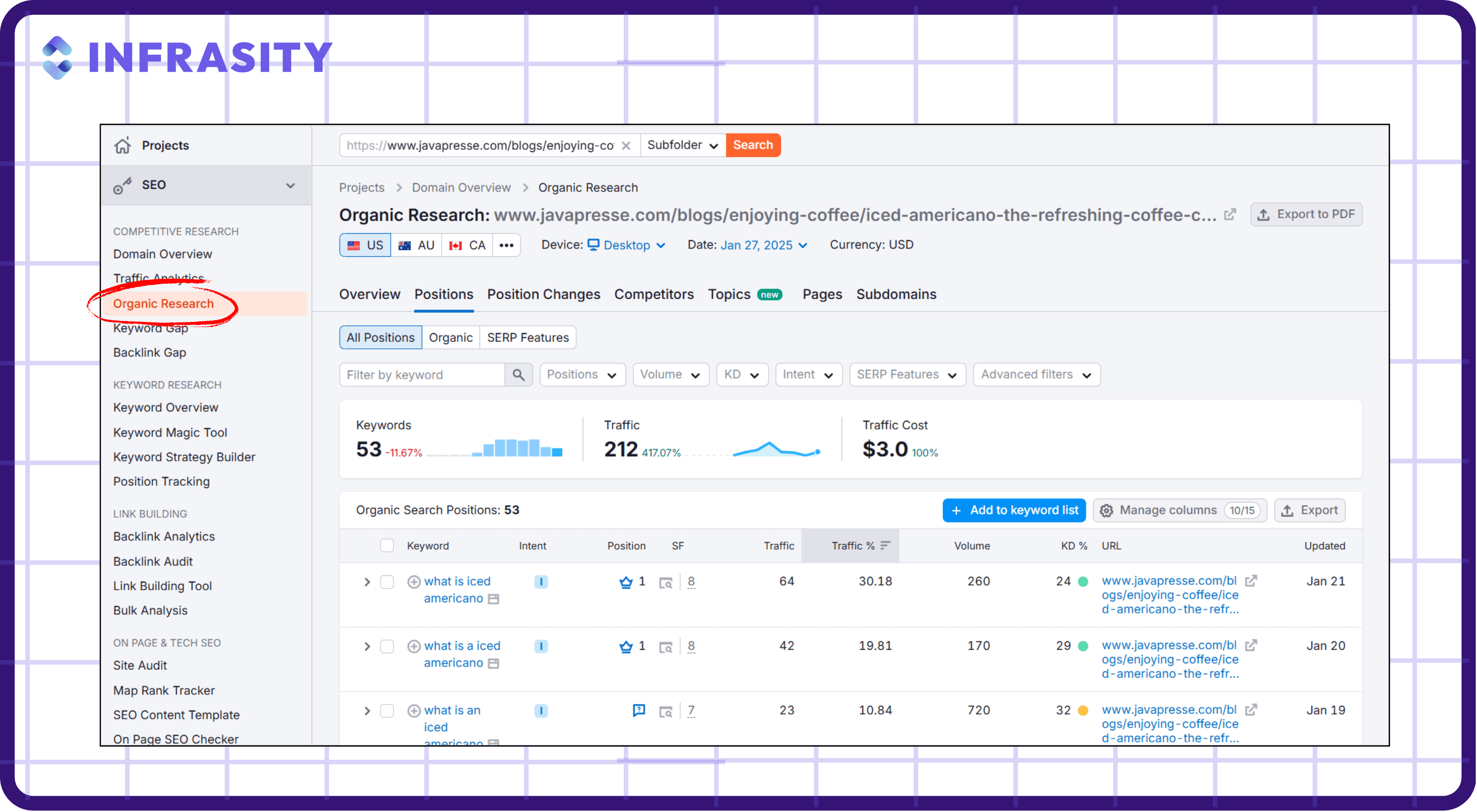
Task: Click the search magnifier in keyword filter
Action: coord(518,375)
